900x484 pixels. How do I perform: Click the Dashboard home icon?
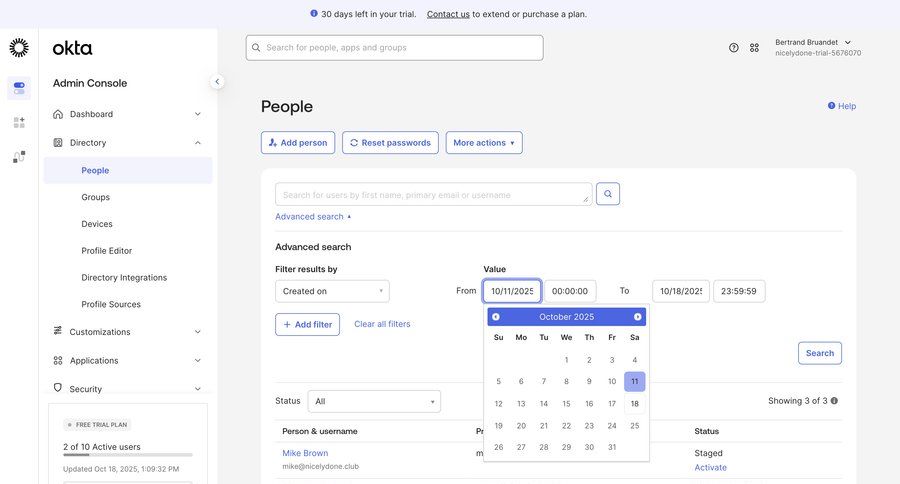click(58, 114)
